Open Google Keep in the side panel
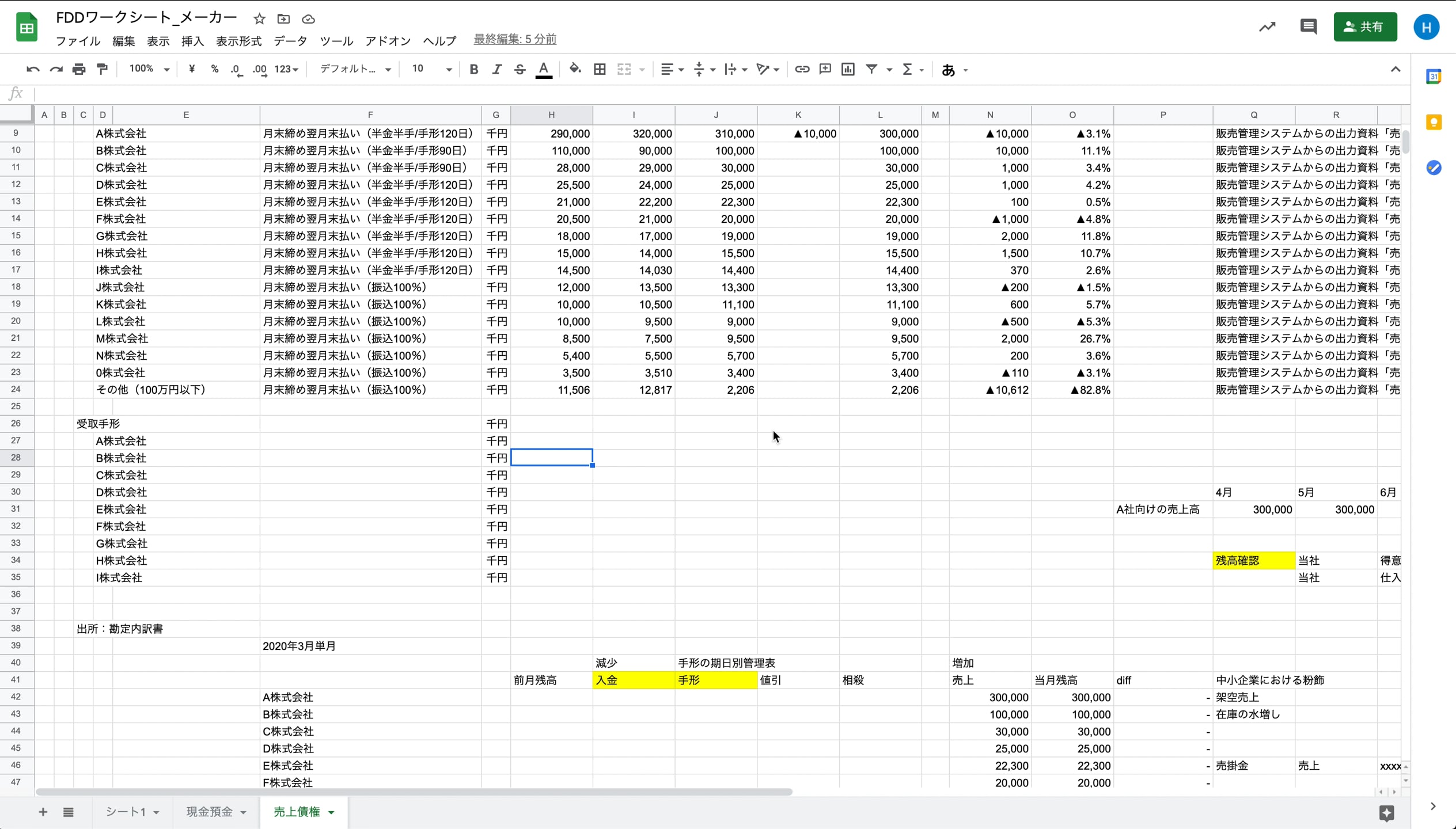 1434,122
